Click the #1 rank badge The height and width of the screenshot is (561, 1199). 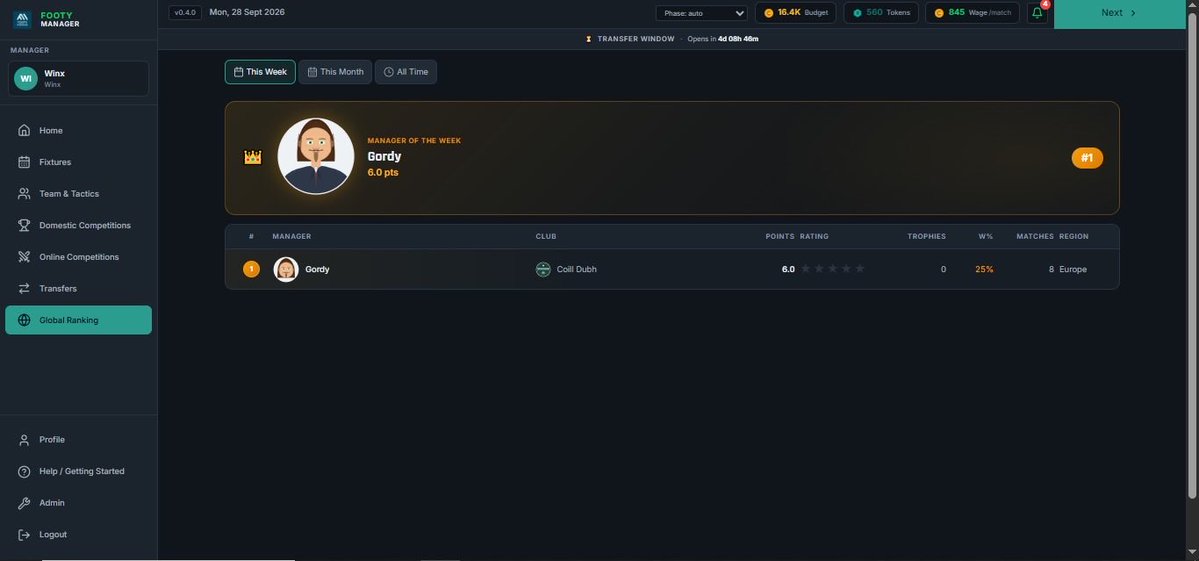pyautogui.click(x=1087, y=158)
